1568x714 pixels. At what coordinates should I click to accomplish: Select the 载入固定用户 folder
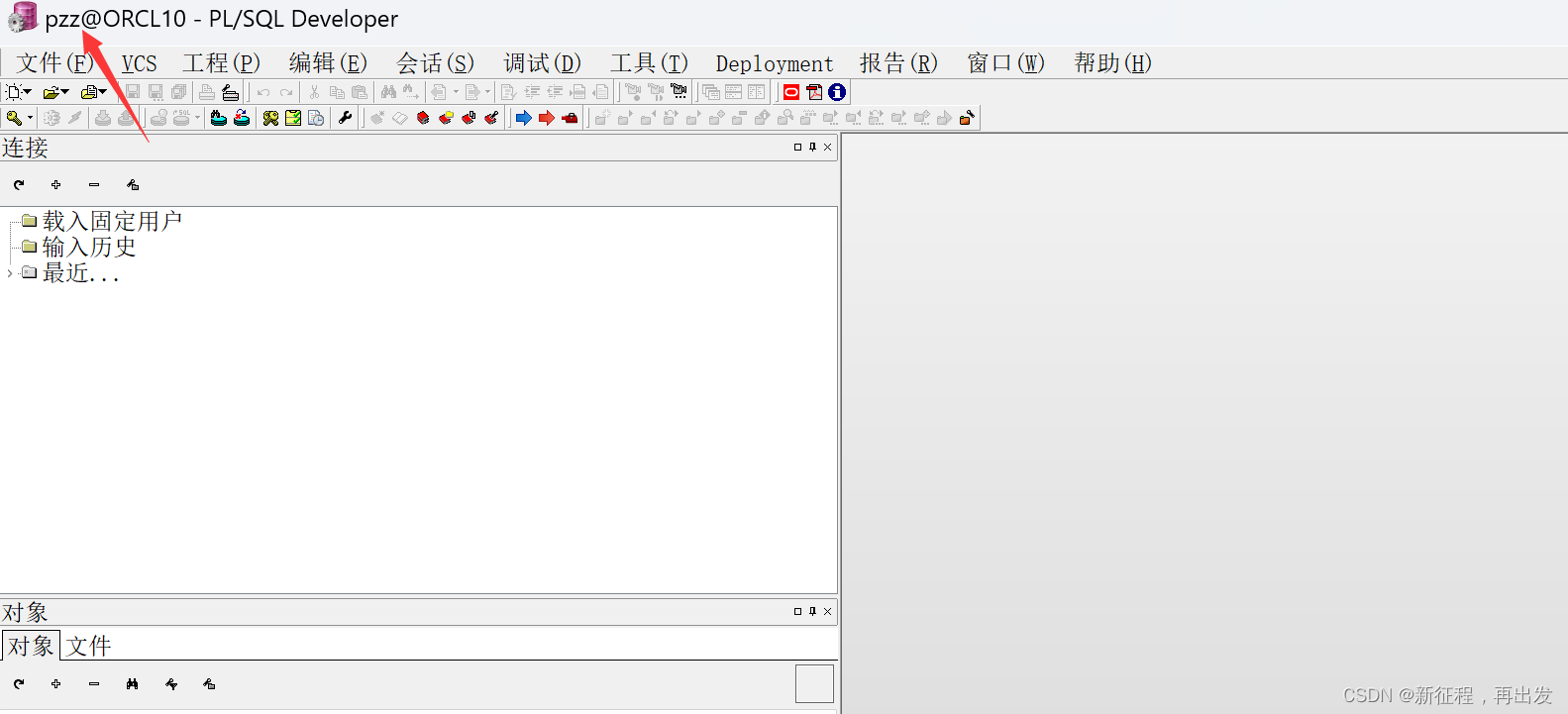(x=112, y=221)
